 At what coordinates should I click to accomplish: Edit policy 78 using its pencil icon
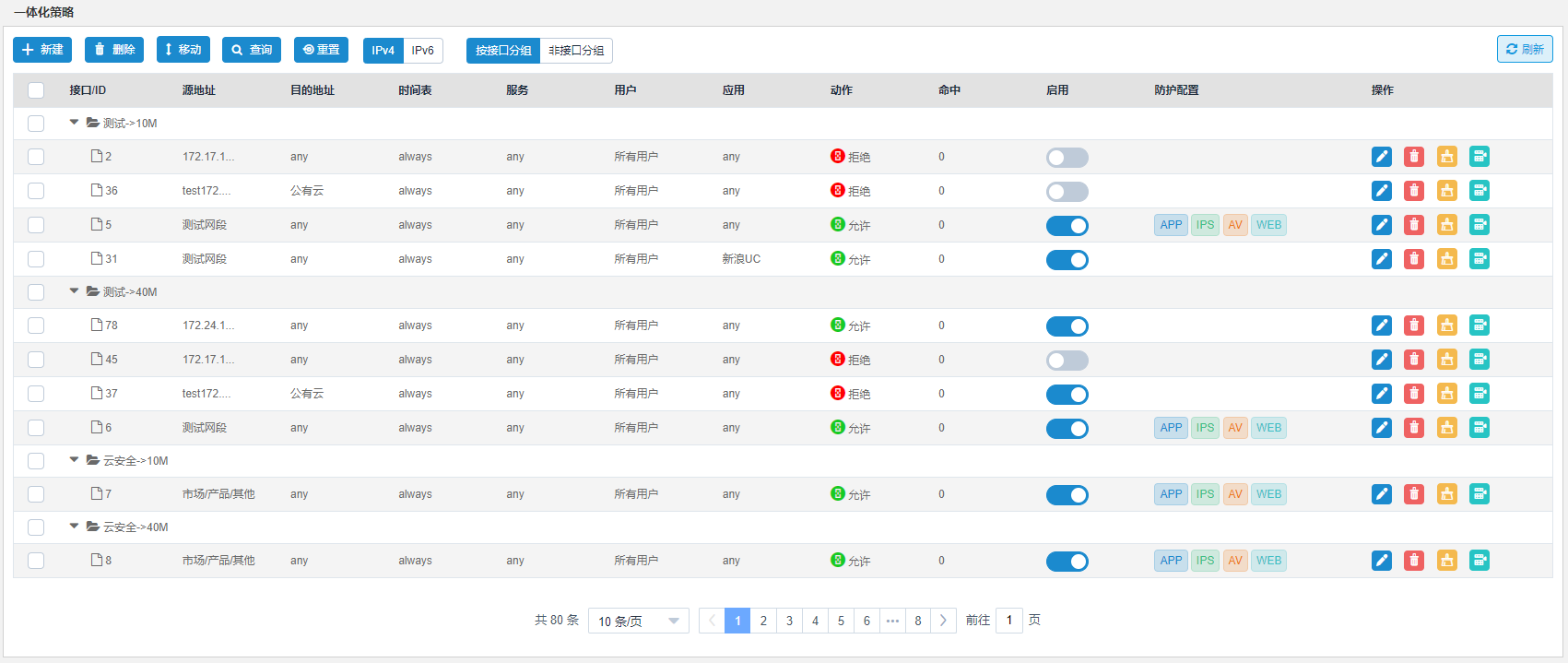pos(1381,326)
